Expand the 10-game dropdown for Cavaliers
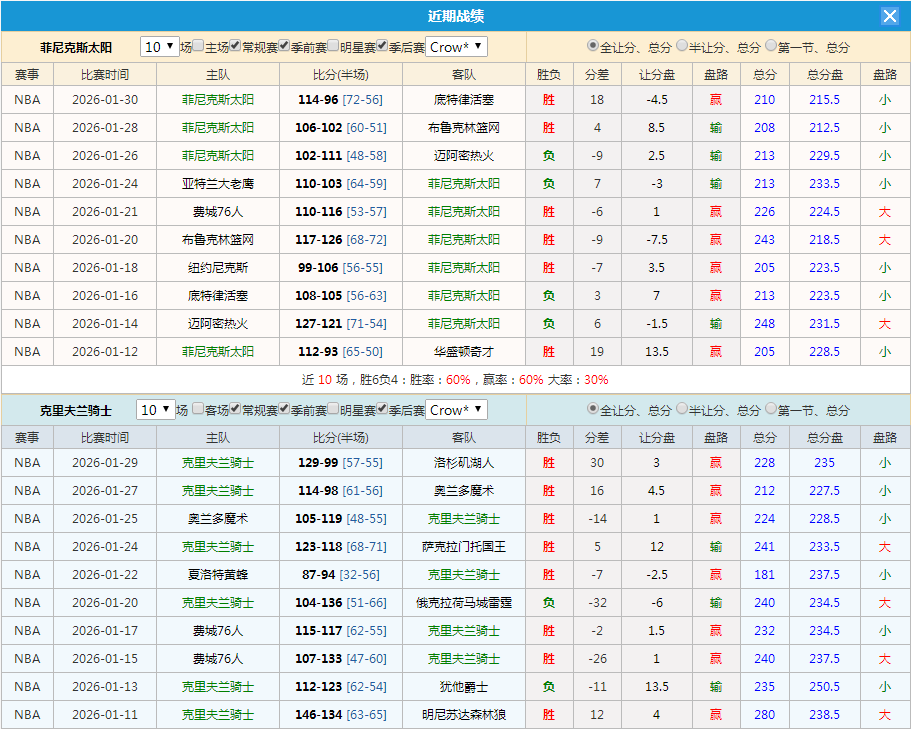This screenshot has width=911, height=729. [160, 411]
